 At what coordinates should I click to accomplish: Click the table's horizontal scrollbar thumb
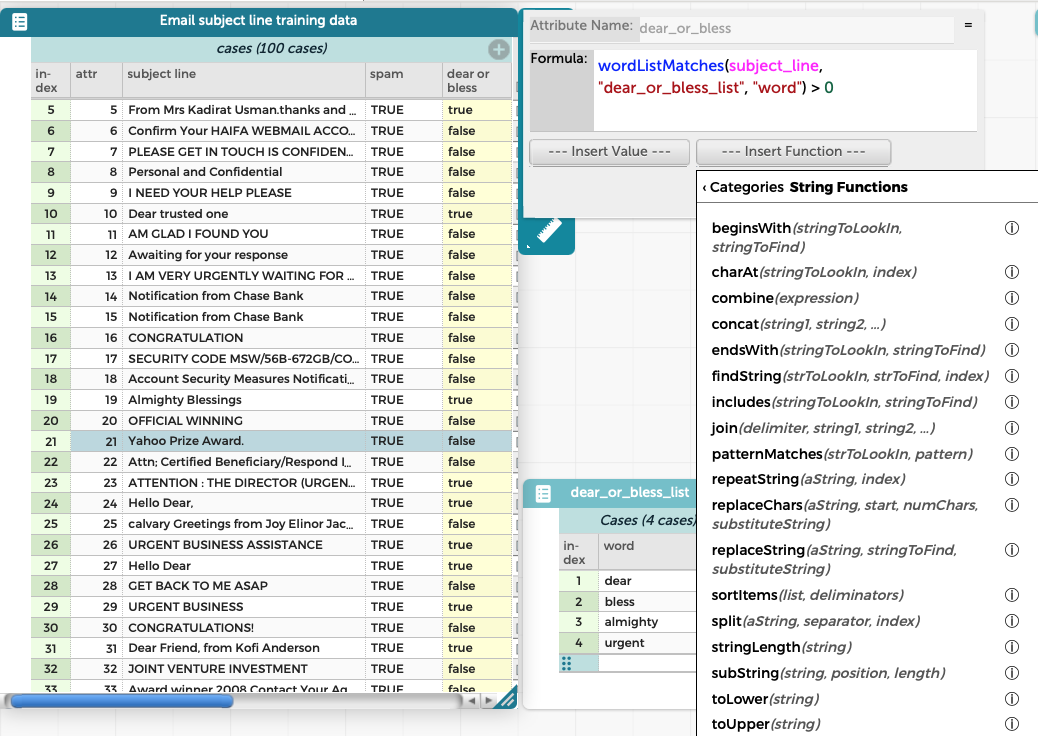120,701
